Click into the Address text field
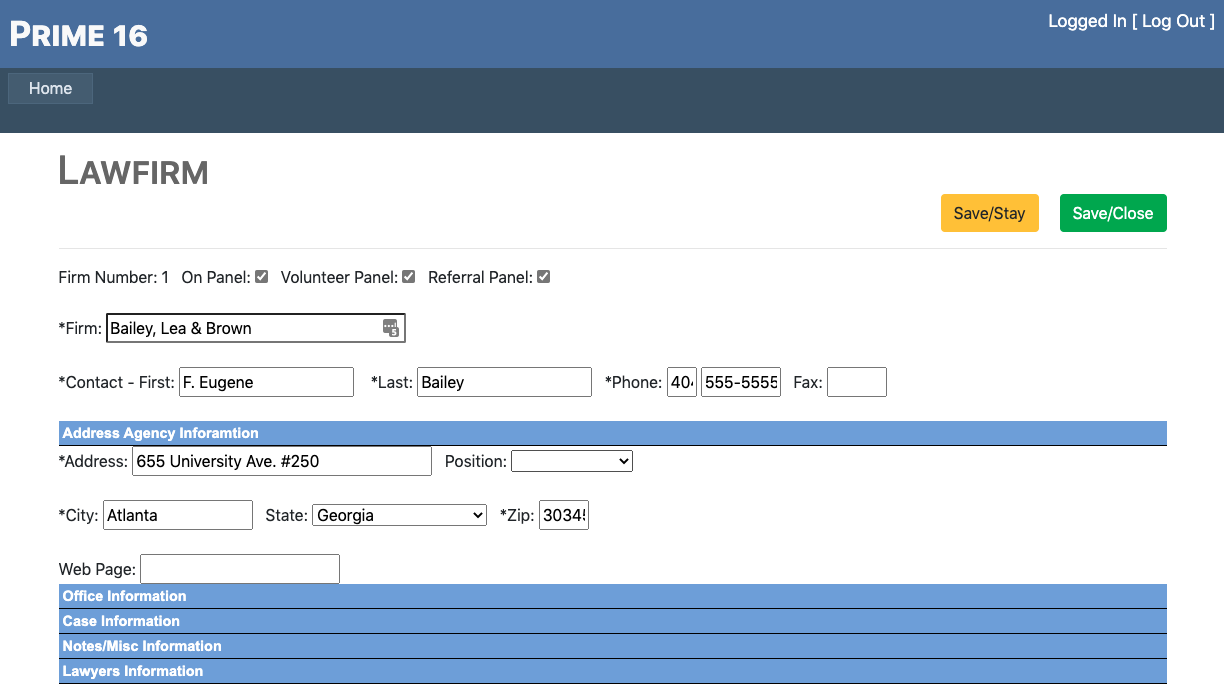This screenshot has width=1224, height=690. (x=281, y=461)
